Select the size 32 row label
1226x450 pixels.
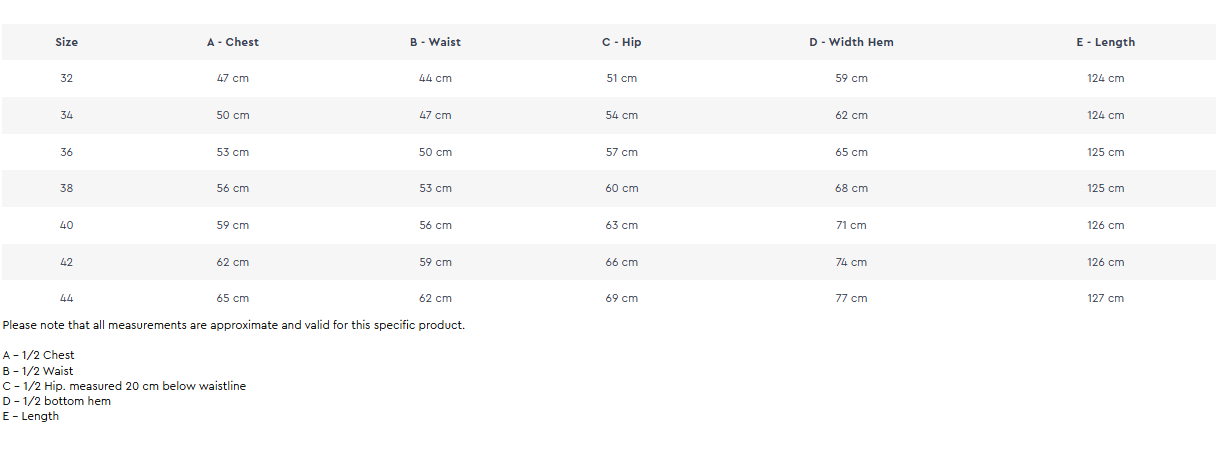click(66, 78)
